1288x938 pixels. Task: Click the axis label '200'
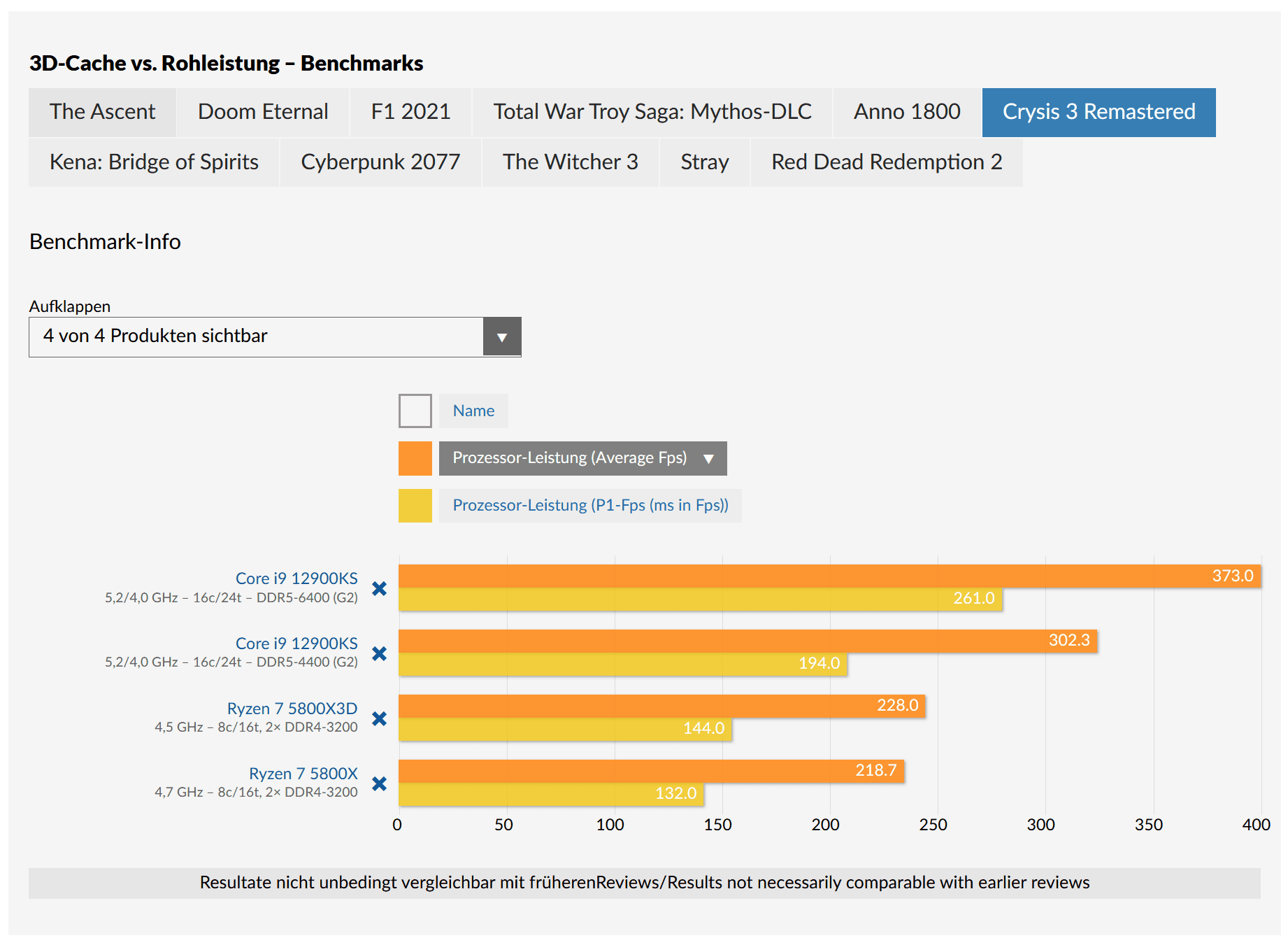click(x=826, y=825)
